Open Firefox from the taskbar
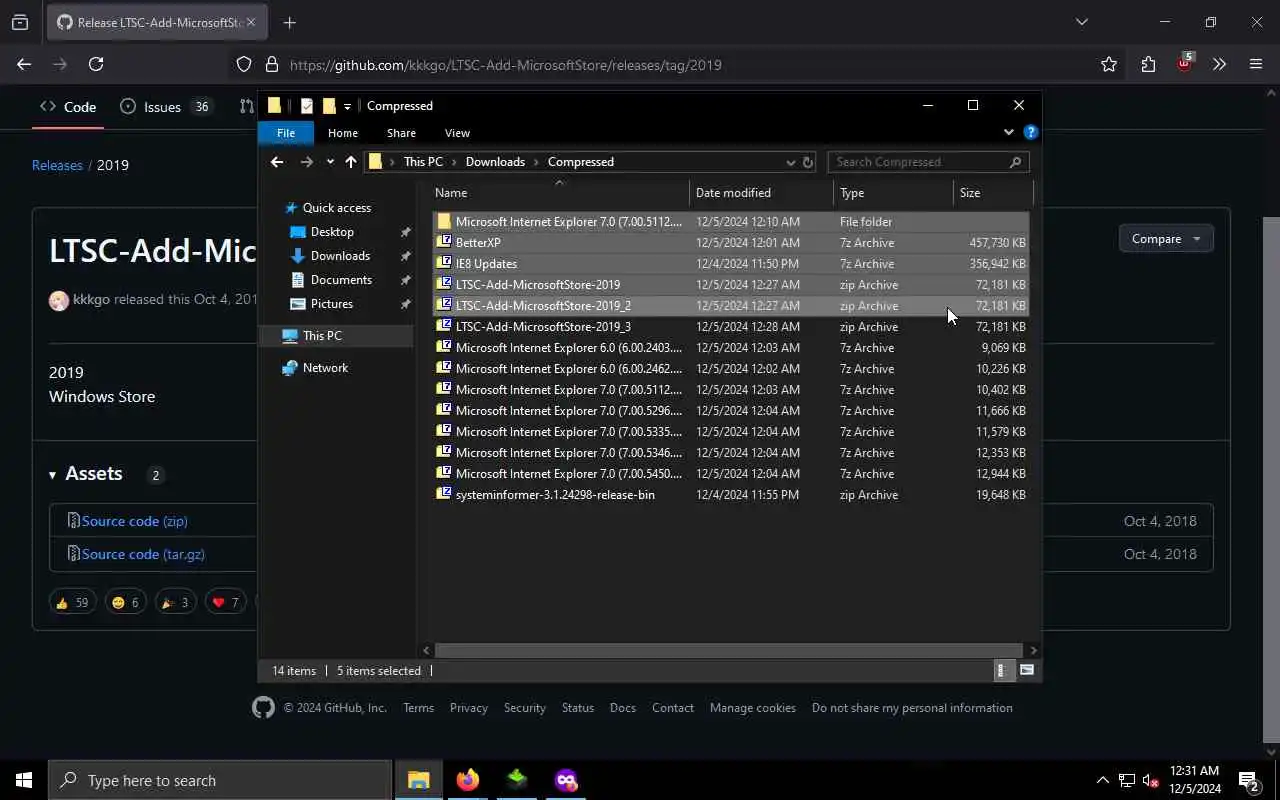This screenshot has width=1280, height=800. 468,780
